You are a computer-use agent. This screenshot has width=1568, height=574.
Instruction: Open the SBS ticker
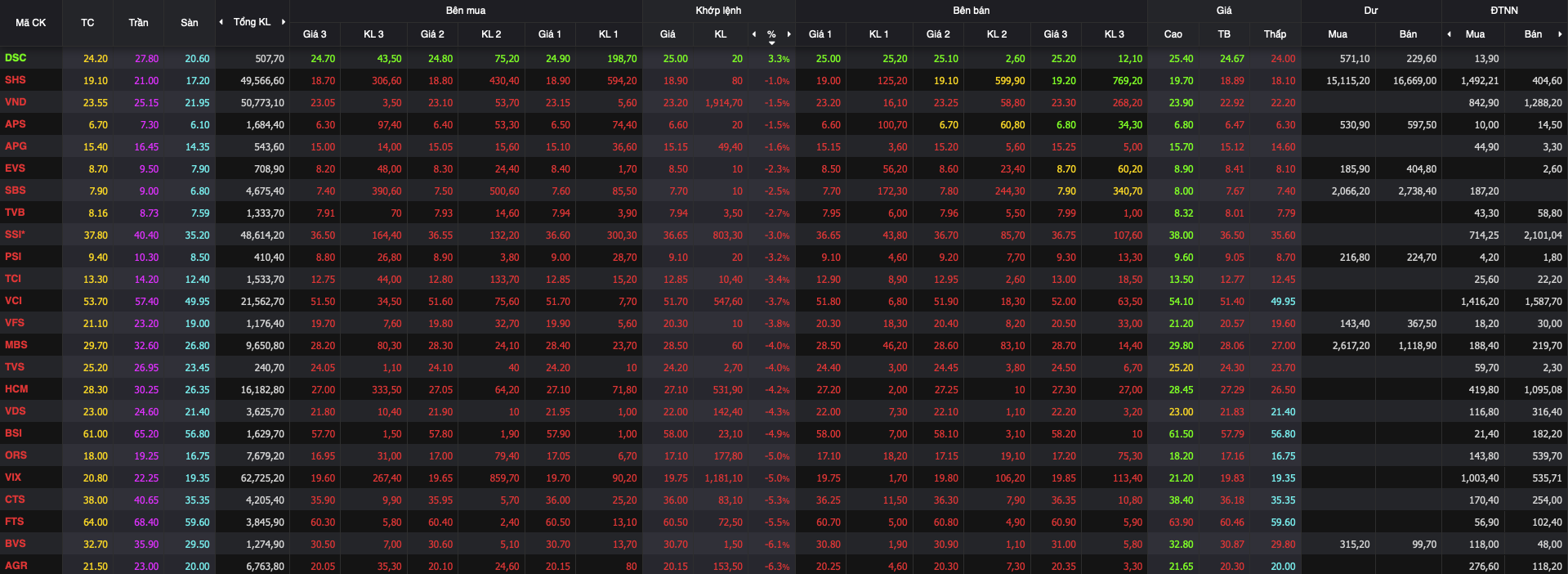tap(16, 191)
